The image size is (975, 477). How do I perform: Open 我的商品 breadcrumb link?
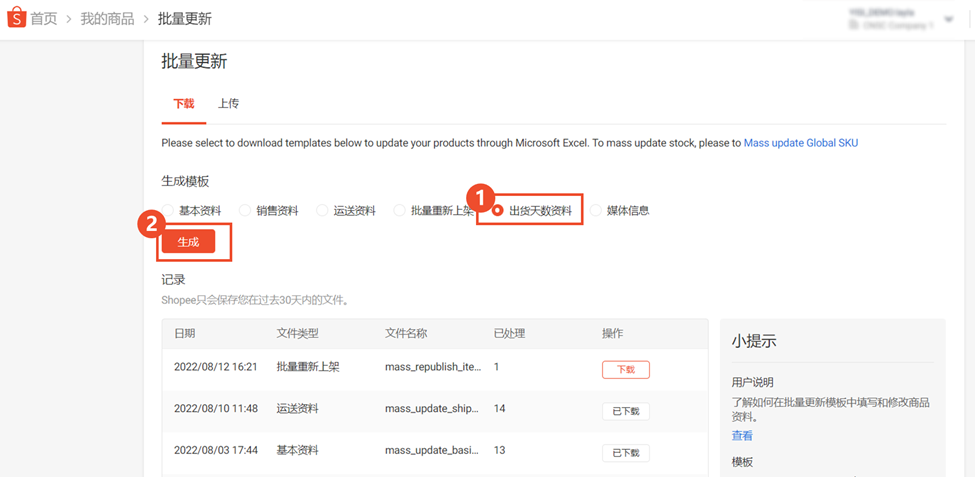click(x=107, y=19)
